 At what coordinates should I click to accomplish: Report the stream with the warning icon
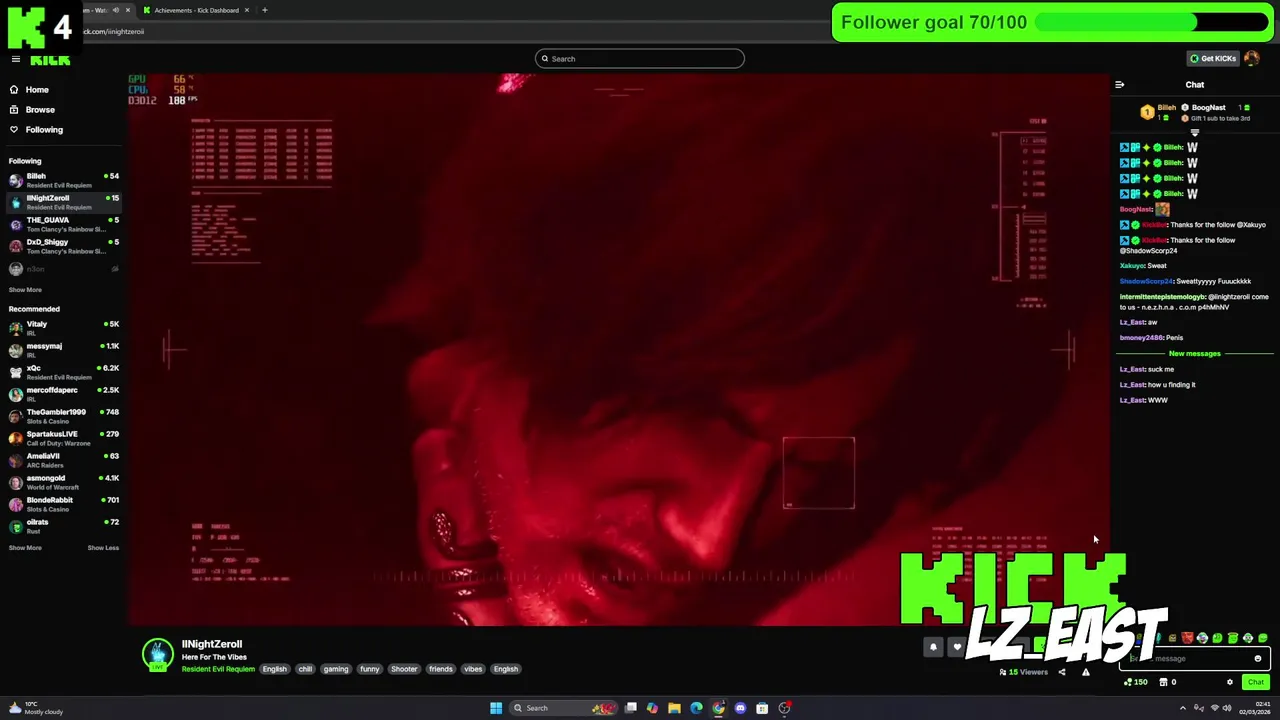[x=1086, y=672]
